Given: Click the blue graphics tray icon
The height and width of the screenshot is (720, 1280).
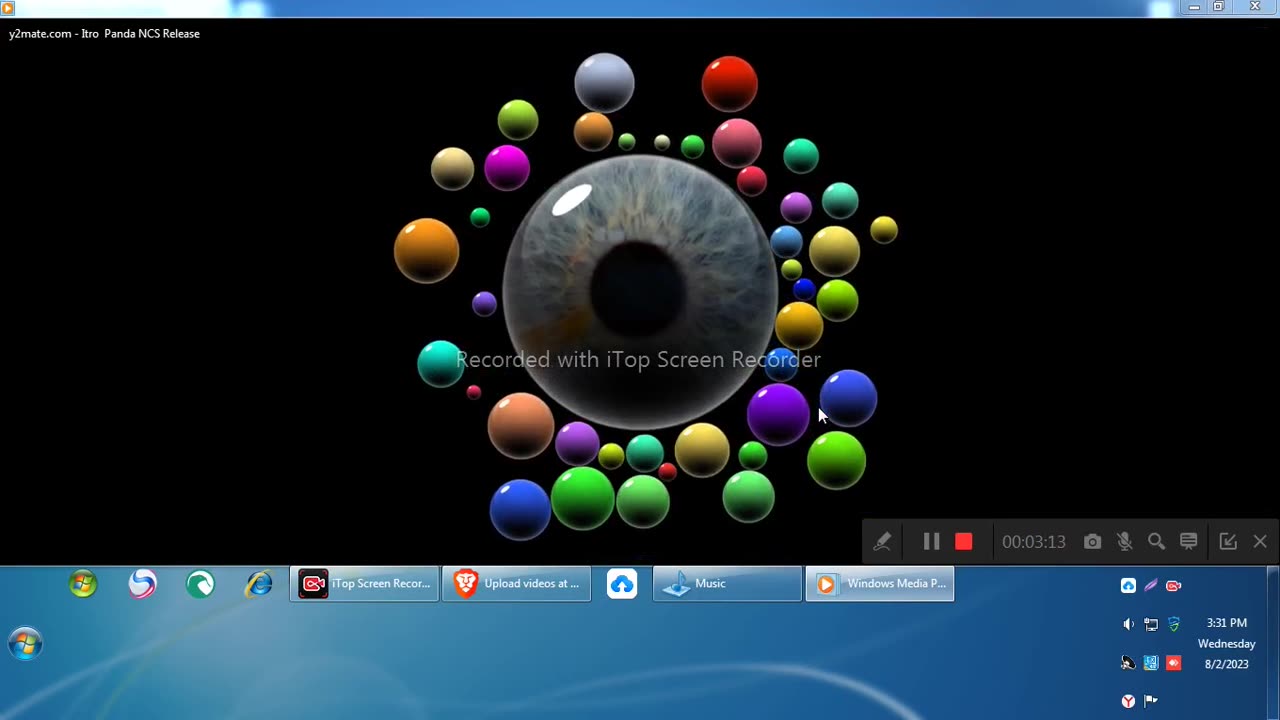Looking at the screenshot, I should click(x=1151, y=663).
